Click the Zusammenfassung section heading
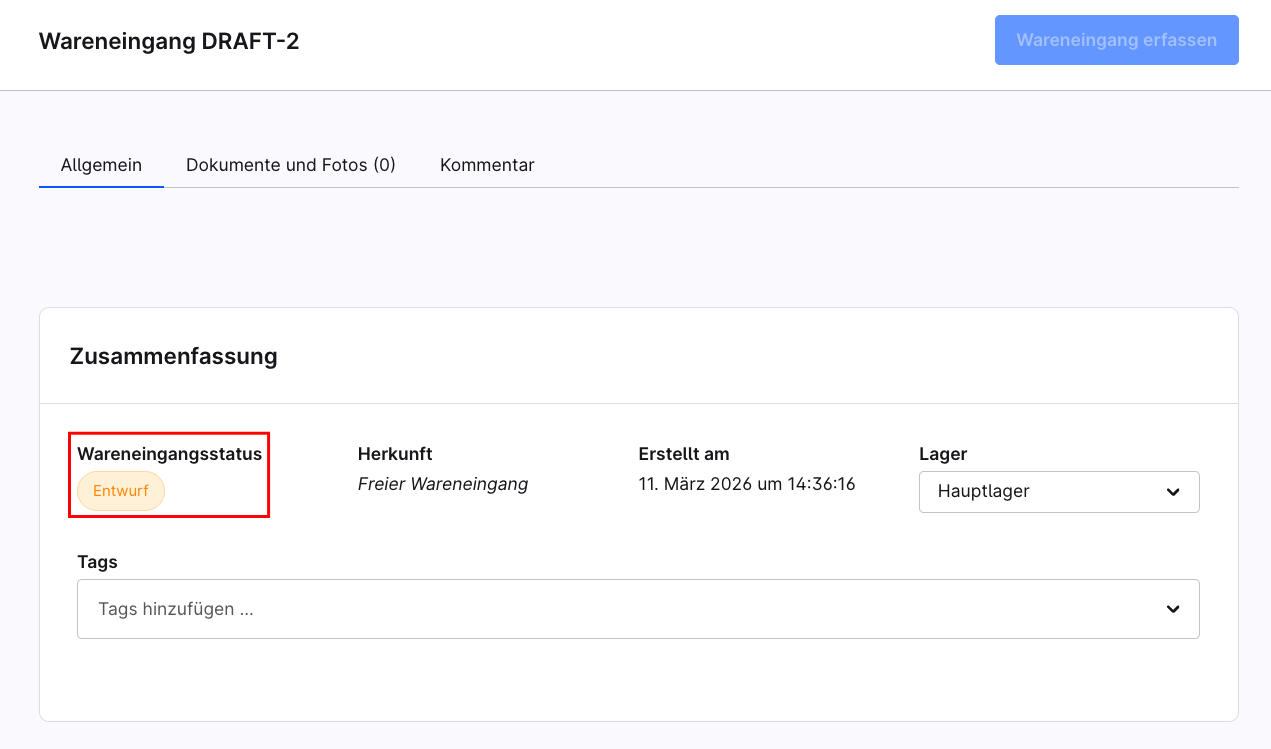This screenshot has height=749, width=1271. pos(173,356)
